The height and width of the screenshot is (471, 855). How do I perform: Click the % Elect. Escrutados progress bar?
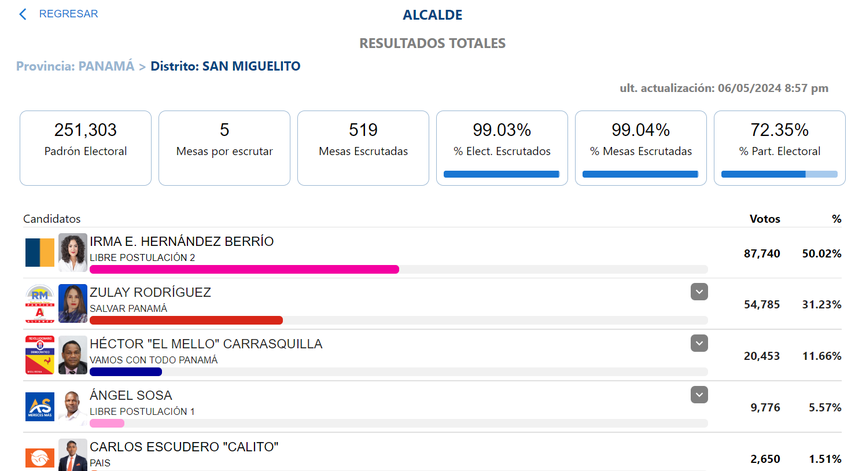501,174
